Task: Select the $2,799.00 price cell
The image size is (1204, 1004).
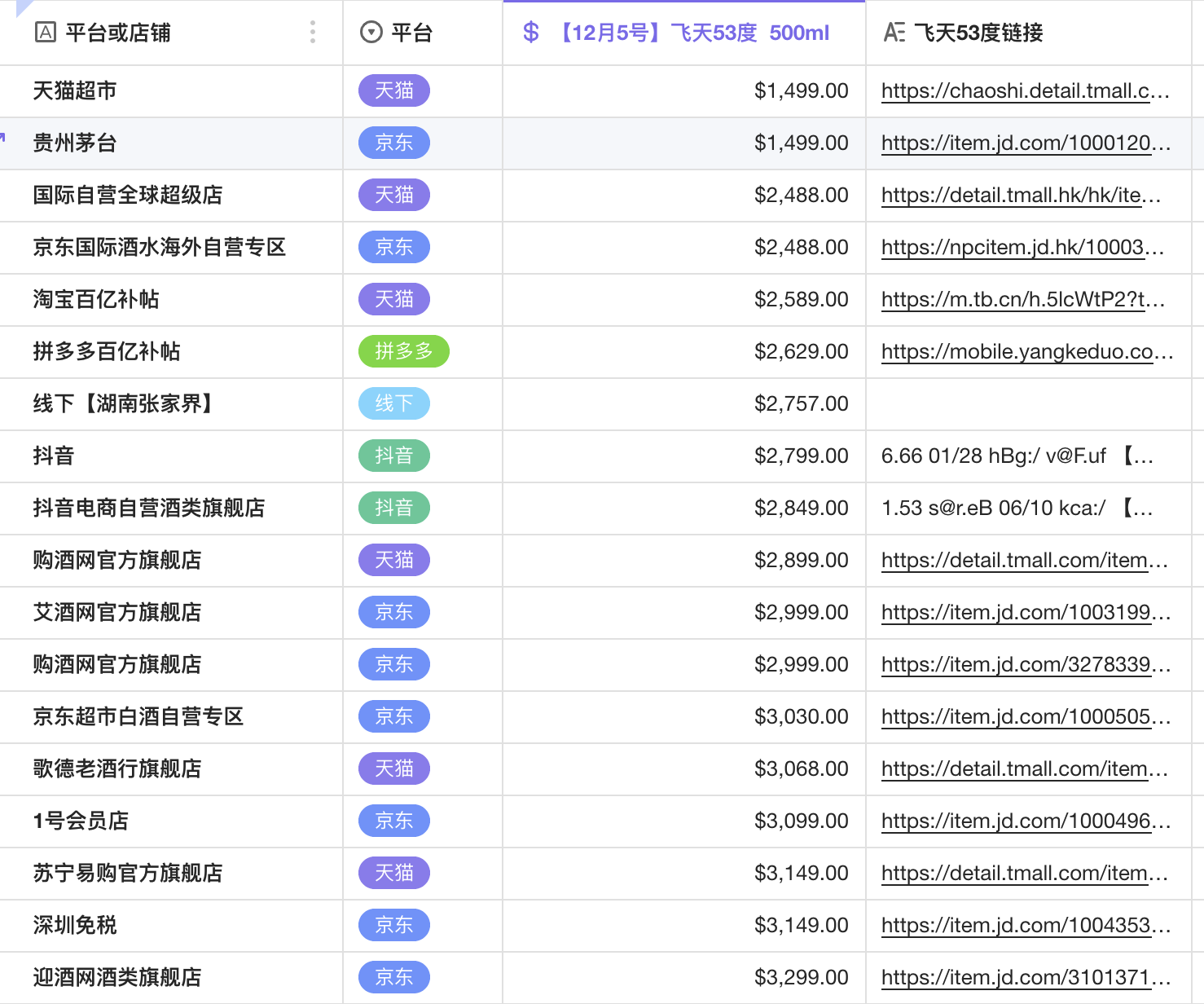Action: tap(684, 456)
